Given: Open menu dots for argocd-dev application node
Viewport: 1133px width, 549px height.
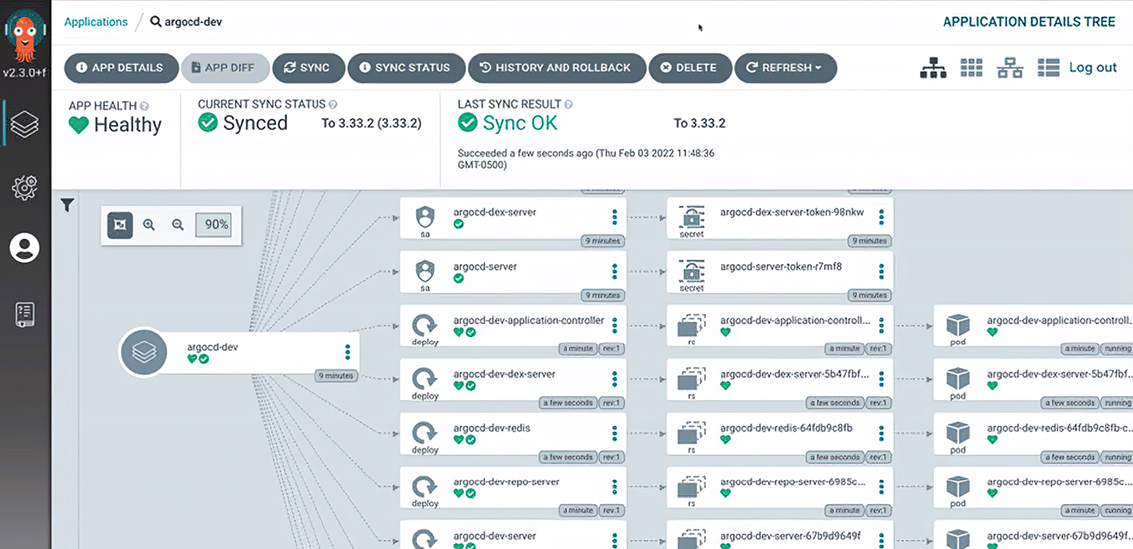Looking at the screenshot, I should click(x=348, y=352).
